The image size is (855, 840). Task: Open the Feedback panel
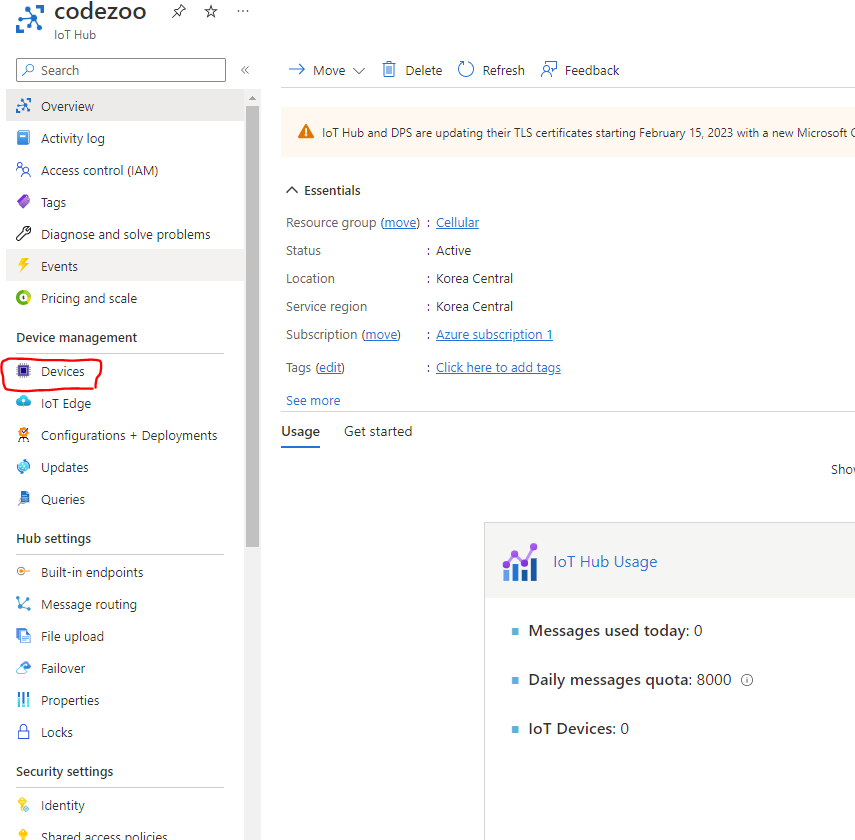tap(580, 70)
